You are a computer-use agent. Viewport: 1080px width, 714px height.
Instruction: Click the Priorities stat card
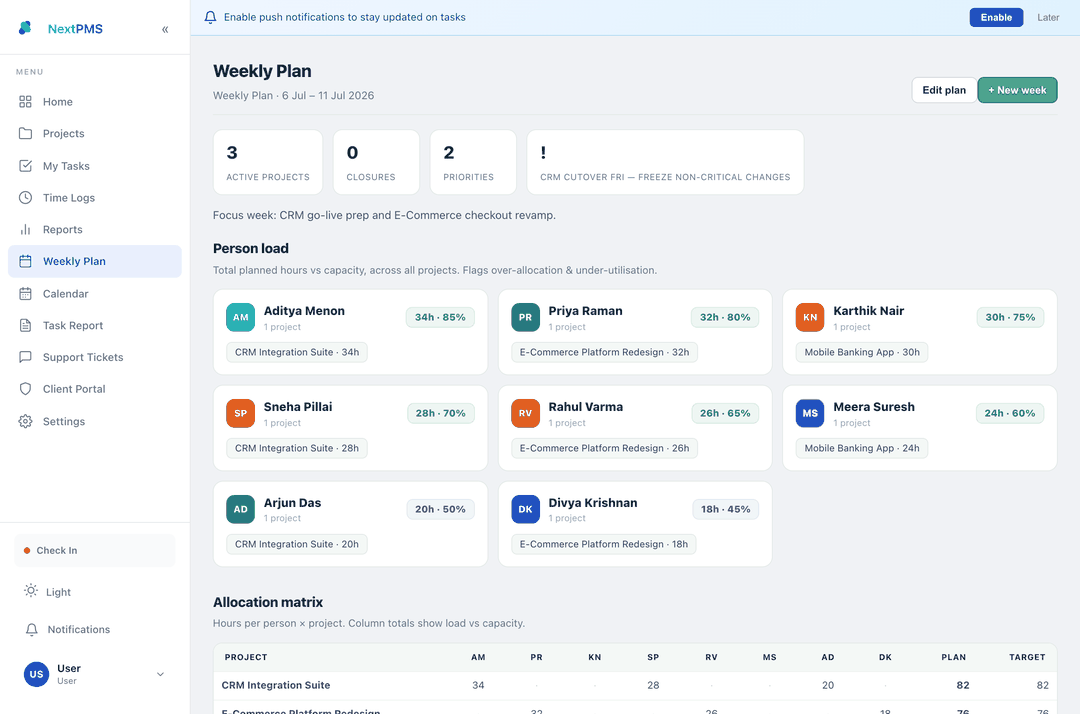(x=473, y=162)
